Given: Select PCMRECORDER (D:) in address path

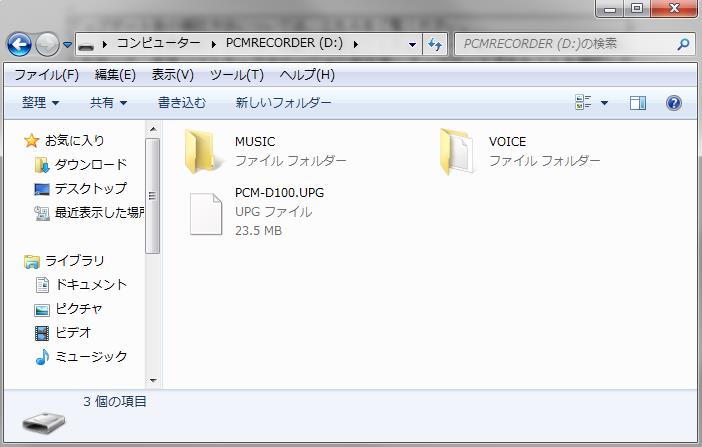Looking at the screenshot, I should coord(284,43).
